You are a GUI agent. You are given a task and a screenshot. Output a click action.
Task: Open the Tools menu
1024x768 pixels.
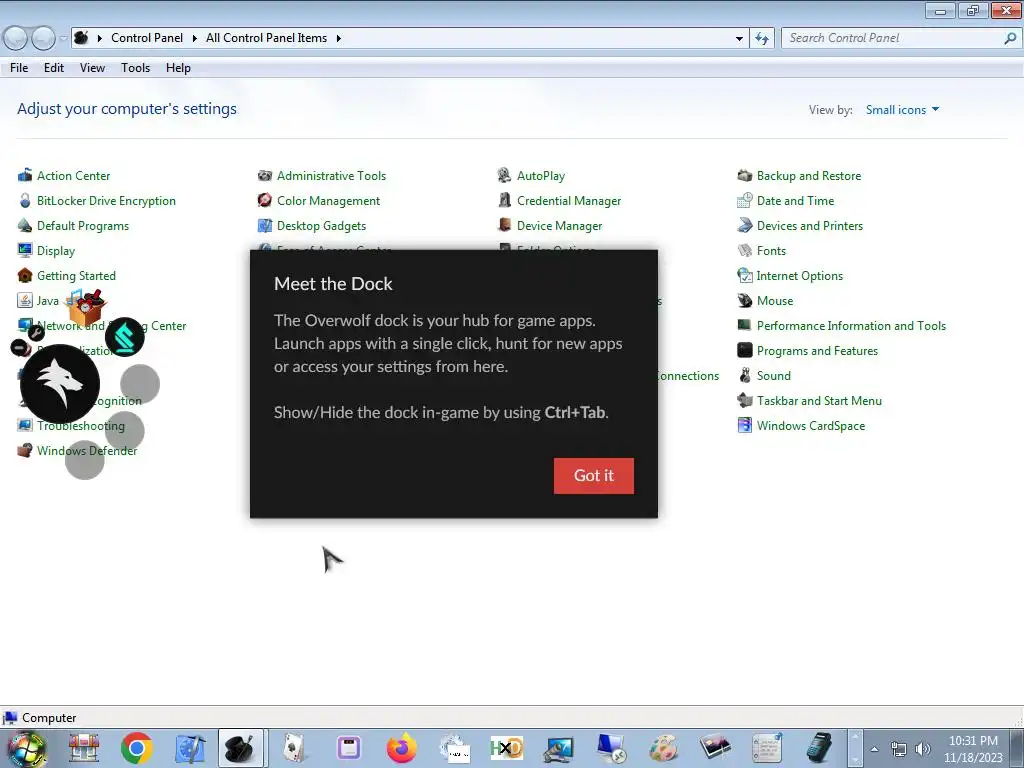click(135, 68)
